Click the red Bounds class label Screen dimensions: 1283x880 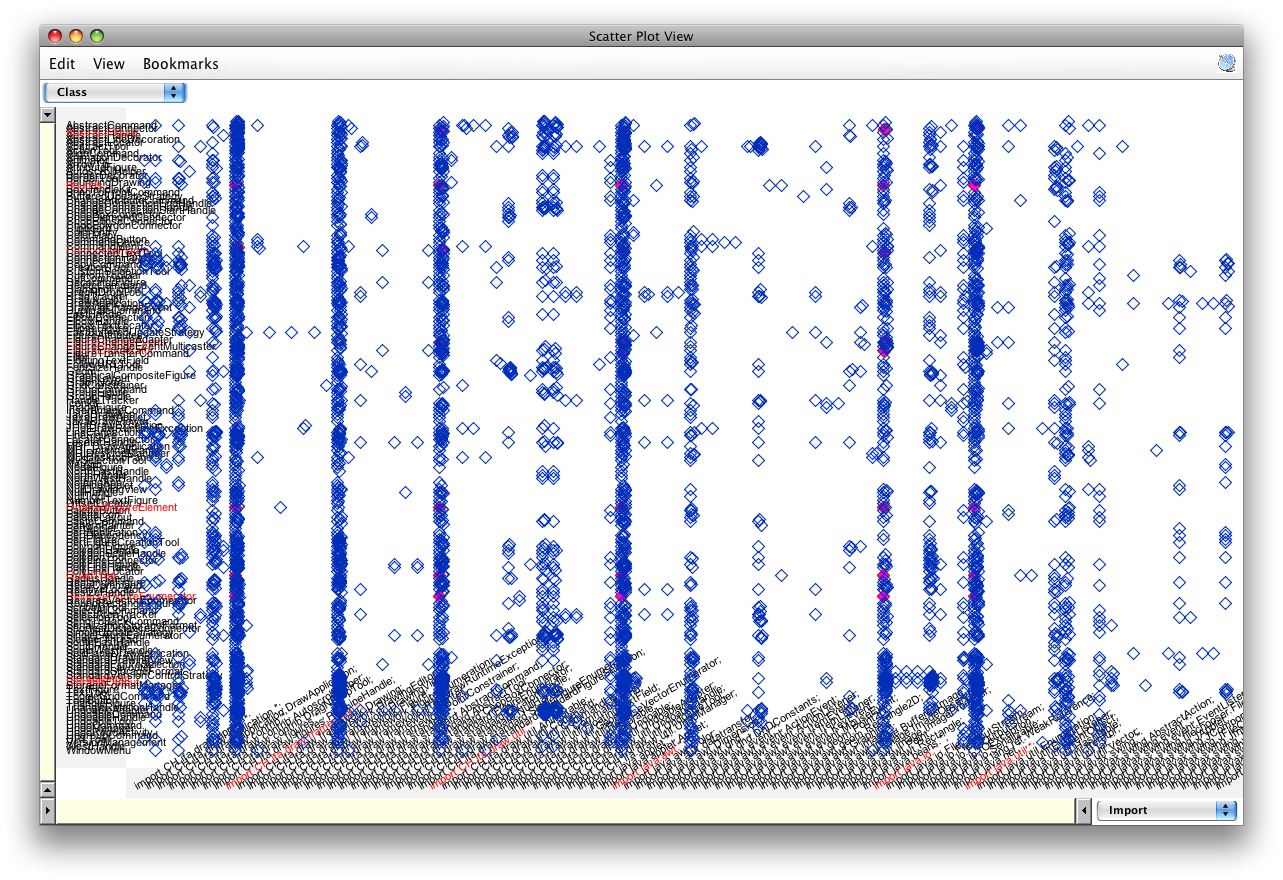(82, 185)
